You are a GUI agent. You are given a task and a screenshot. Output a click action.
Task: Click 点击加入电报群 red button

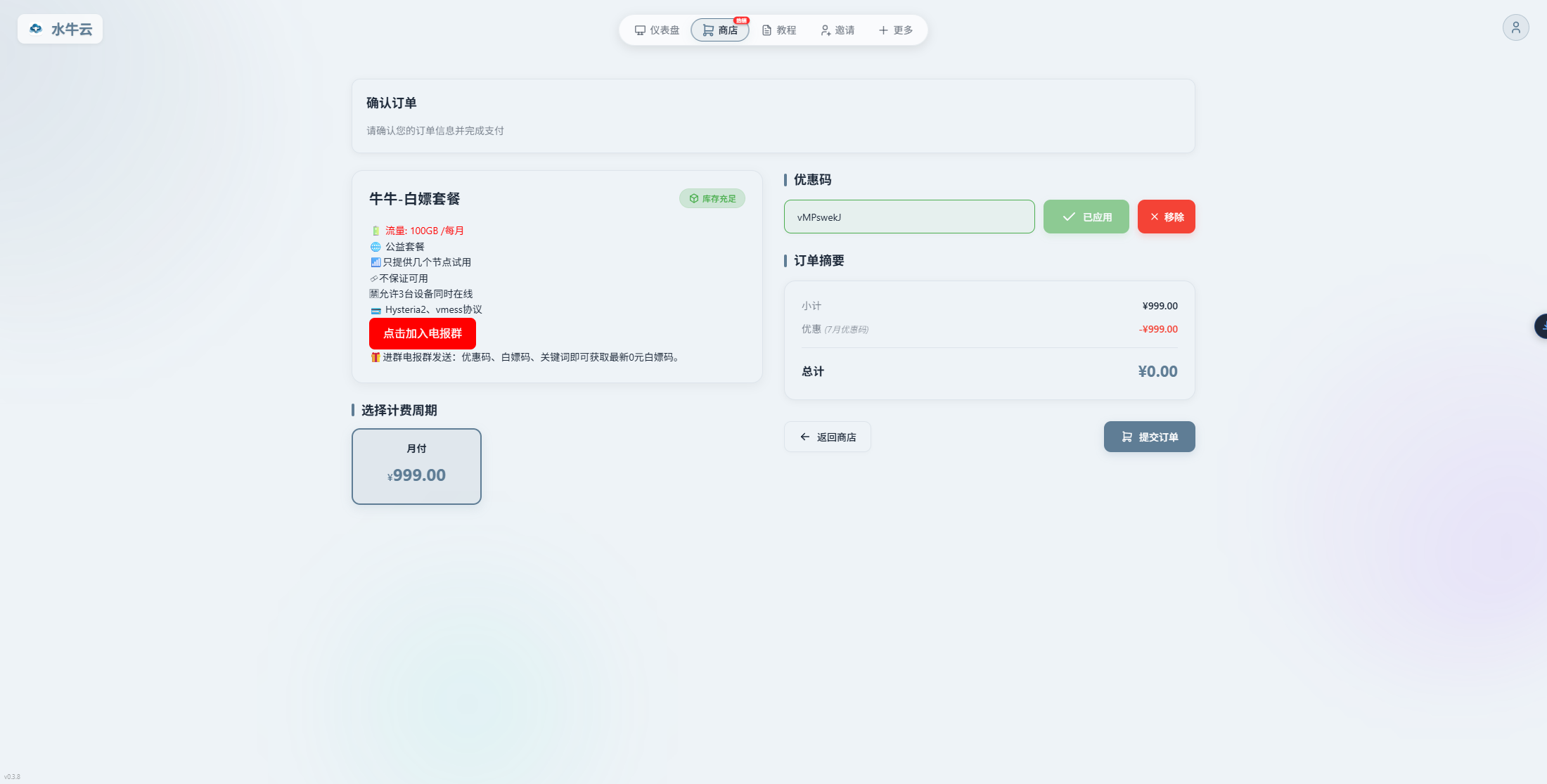pos(423,333)
